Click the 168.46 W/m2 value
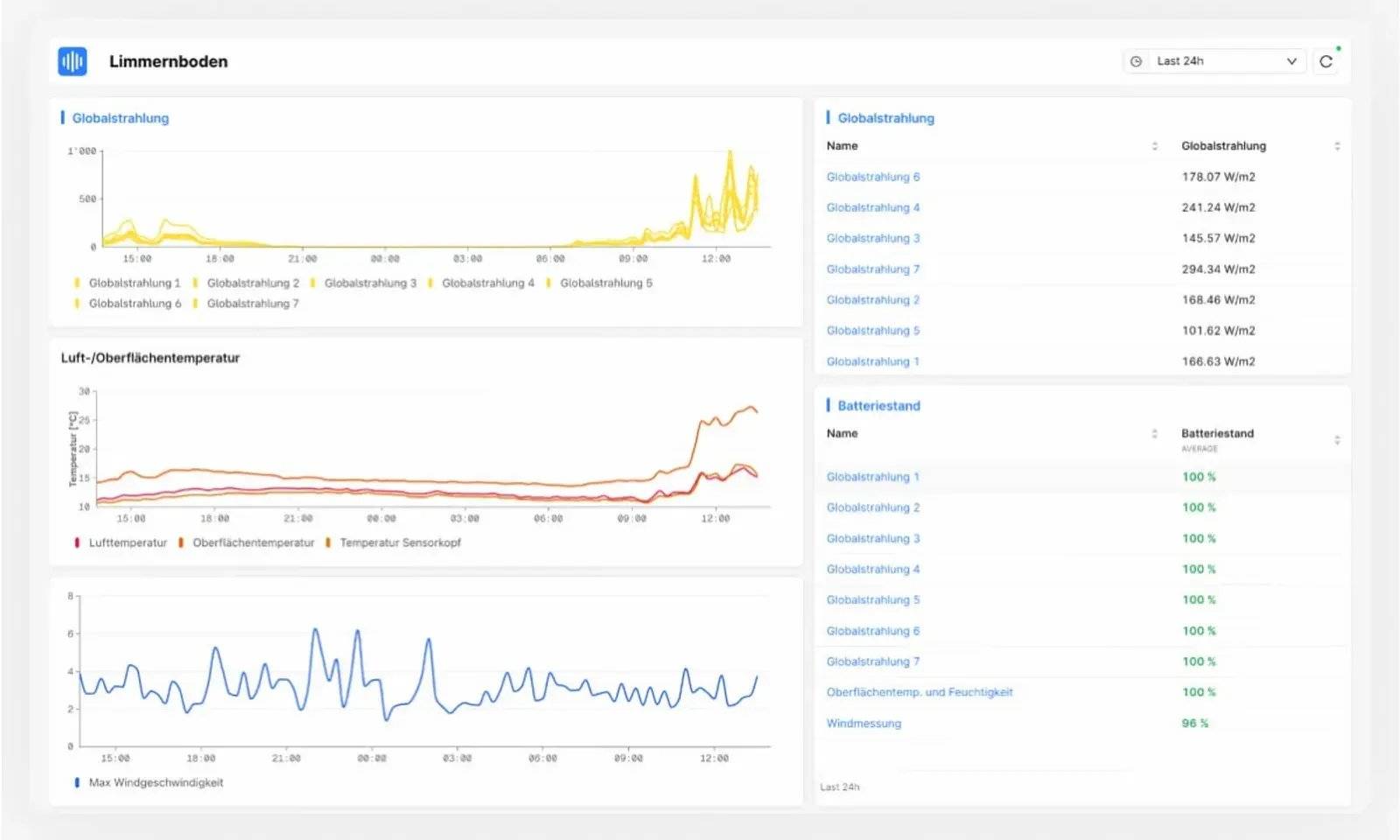Viewport: 1400px width, 840px height. [1218, 300]
